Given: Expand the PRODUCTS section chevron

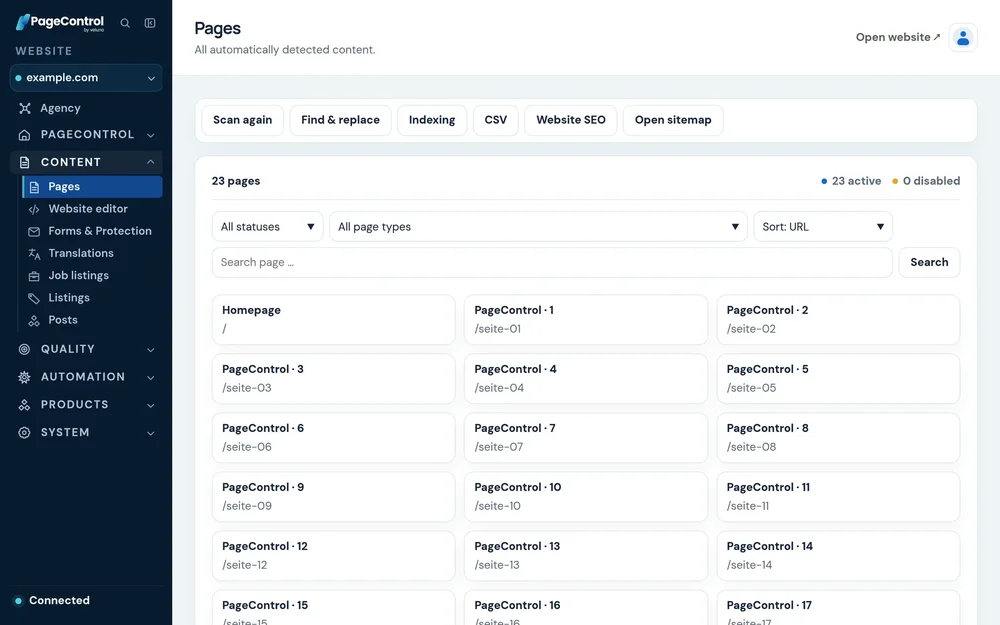Looking at the screenshot, I should [151, 405].
